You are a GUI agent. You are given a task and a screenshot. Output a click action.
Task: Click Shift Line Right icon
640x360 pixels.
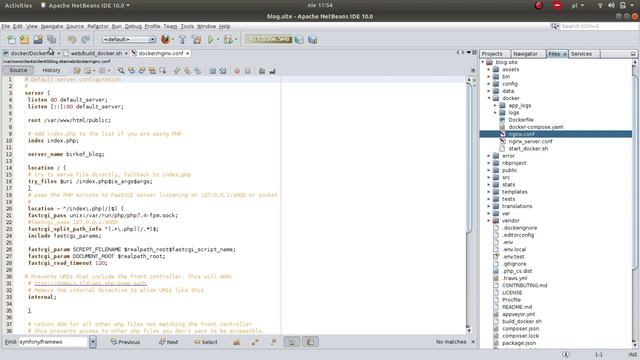[222, 71]
